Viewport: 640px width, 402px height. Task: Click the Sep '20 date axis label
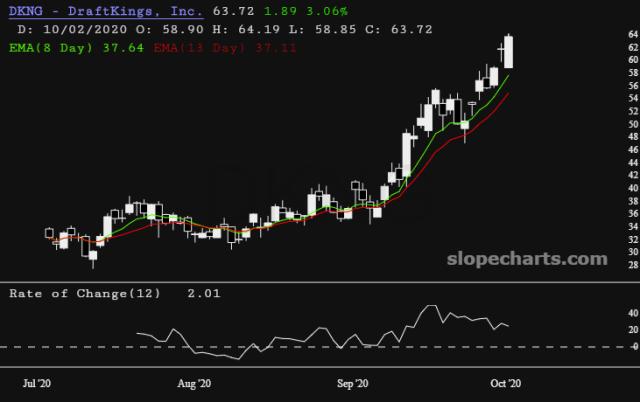click(x=353, y=383)
